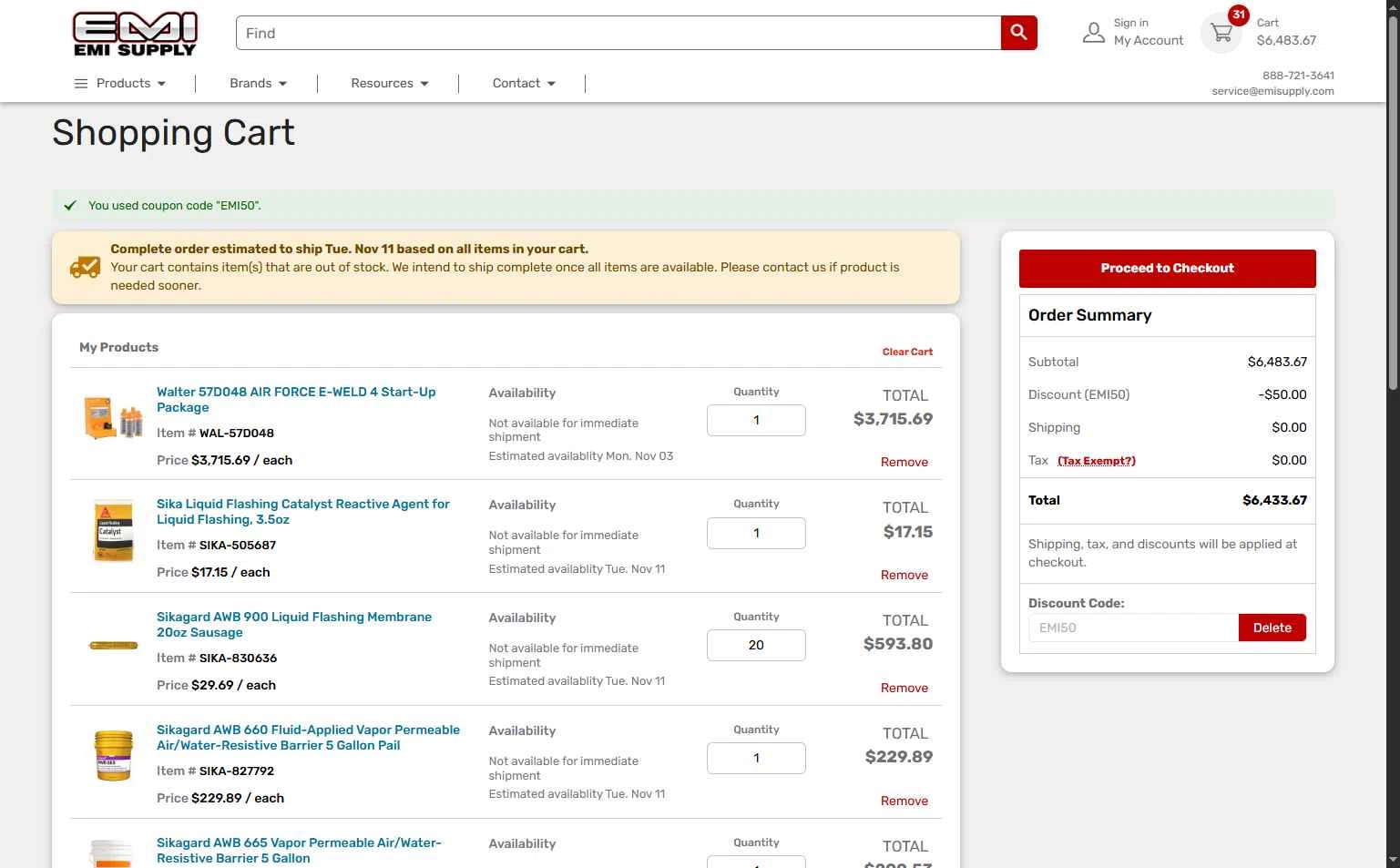Click the EMI50 discount code field
Viewport: 1400px width, 868px height.
click(x=1133, y=628)
